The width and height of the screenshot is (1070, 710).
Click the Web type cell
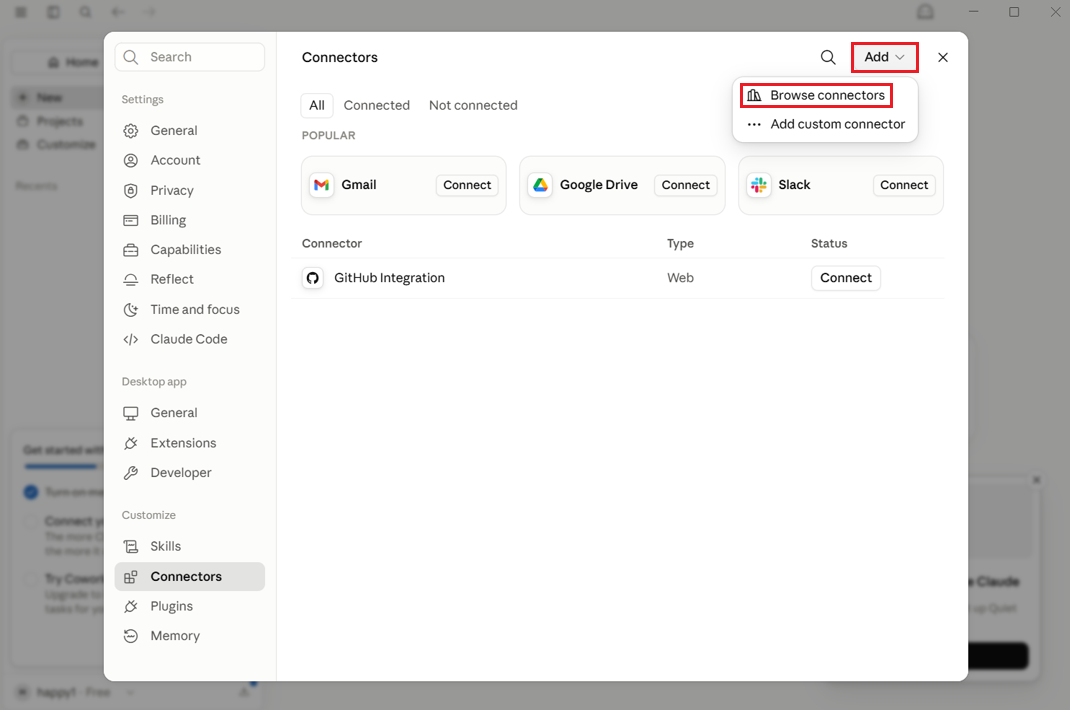(680, 278)
